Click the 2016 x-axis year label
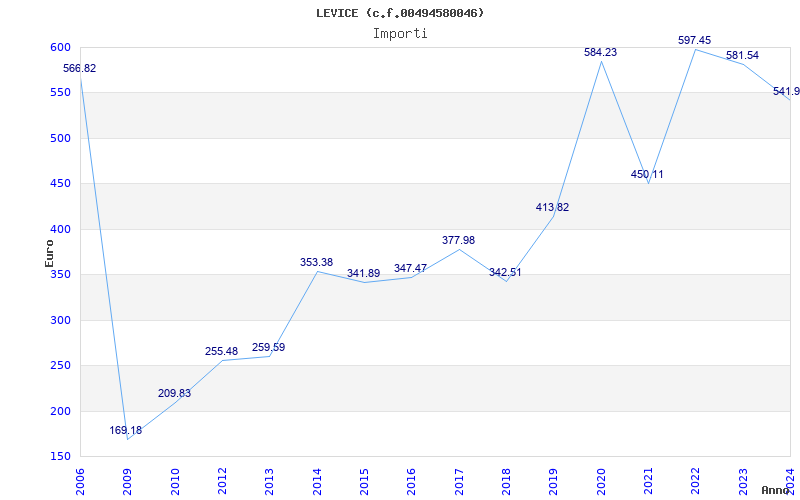Screen dimensions: 800x500 pos(411,481)
